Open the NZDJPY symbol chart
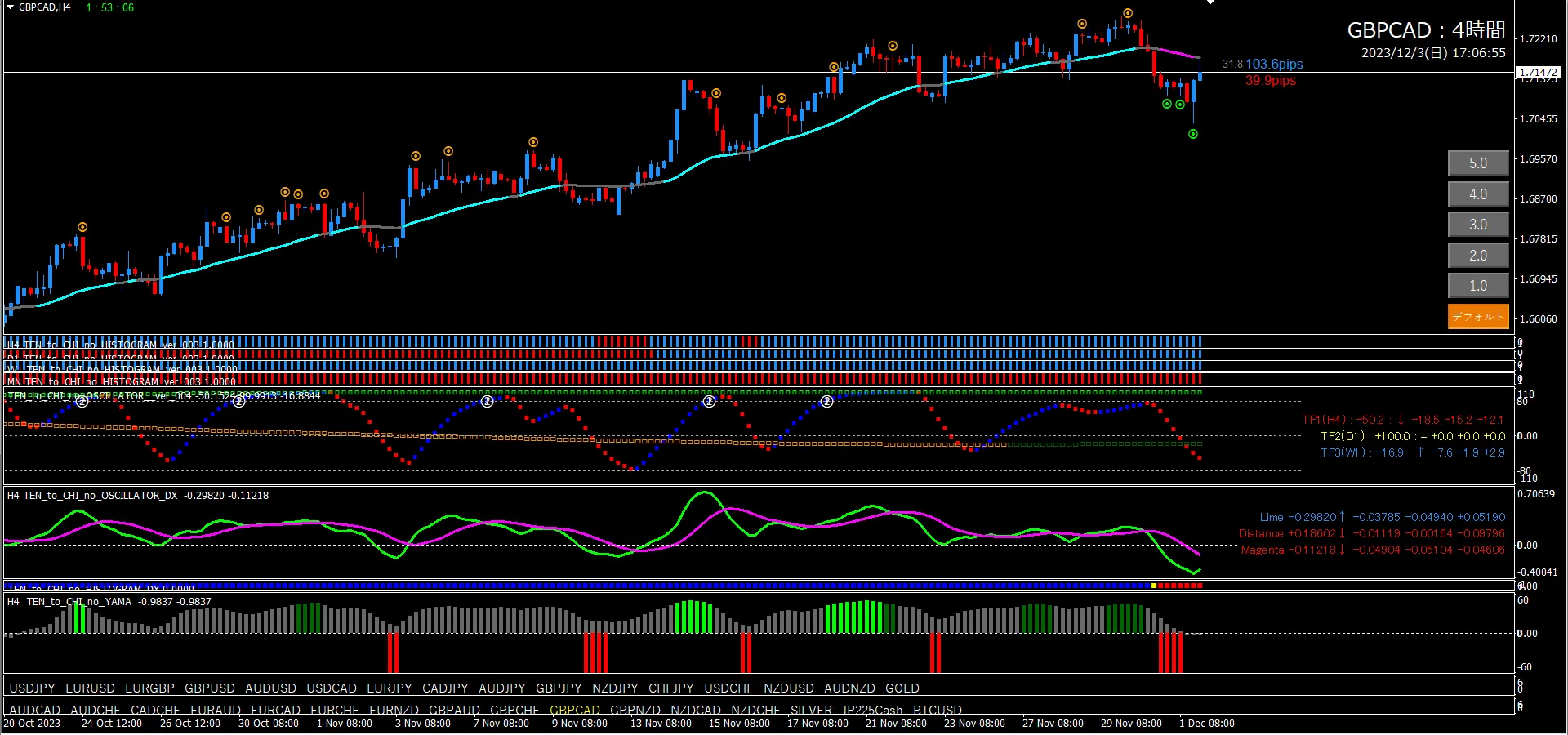 pos(615,688)
